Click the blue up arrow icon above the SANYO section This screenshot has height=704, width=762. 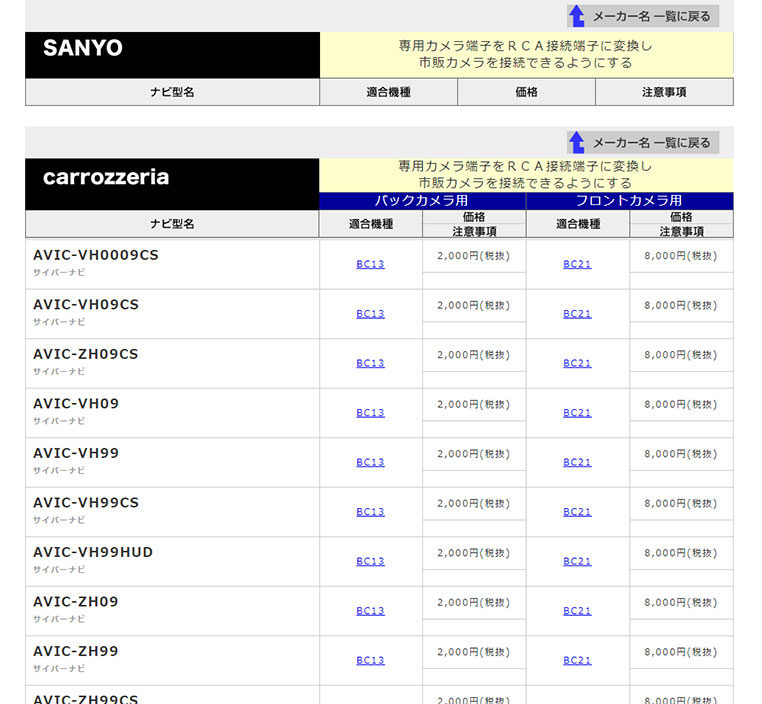577,16
